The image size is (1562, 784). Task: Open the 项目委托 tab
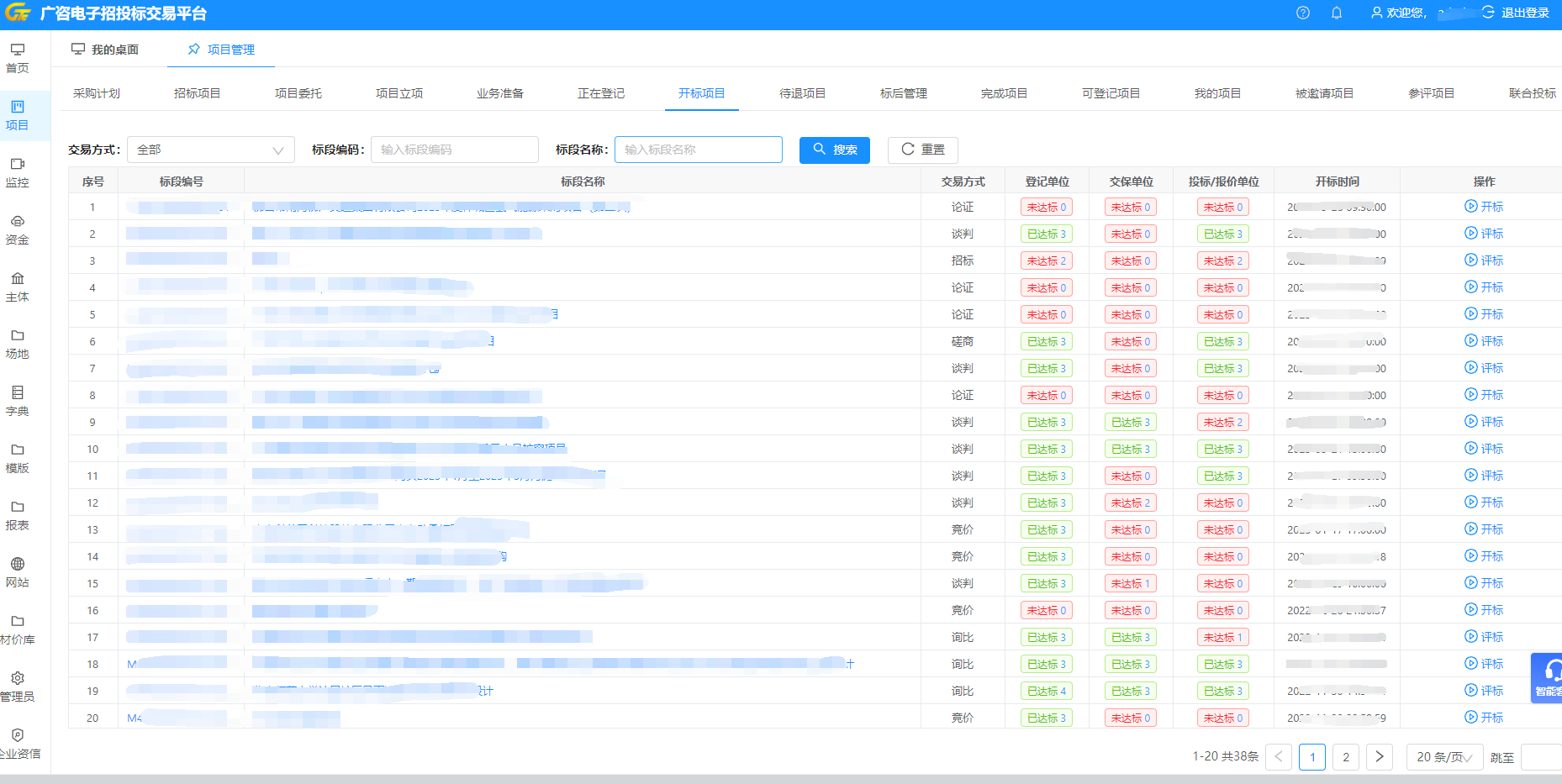(298, 93)
